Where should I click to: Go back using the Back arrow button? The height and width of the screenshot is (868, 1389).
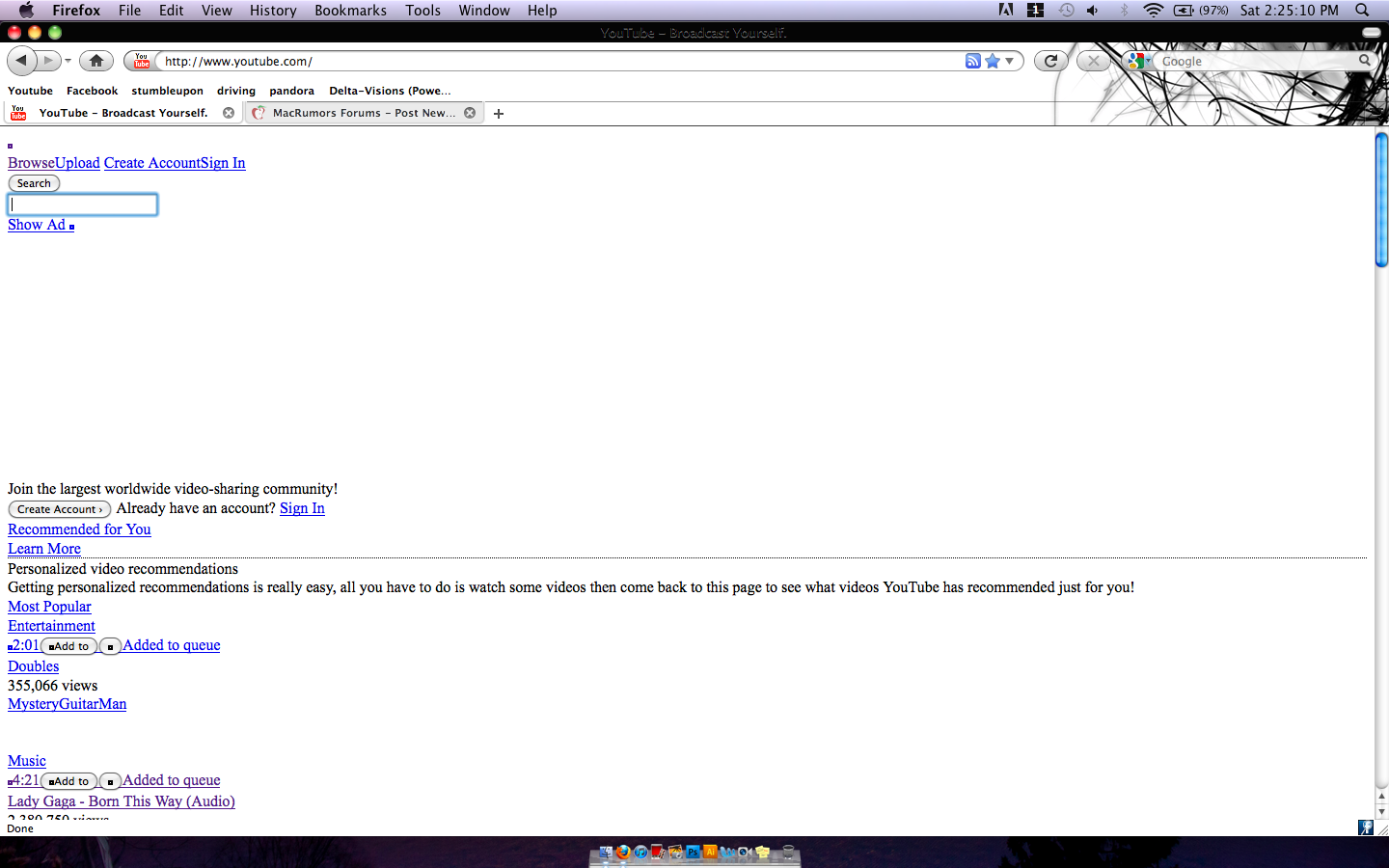click(x=21, y=61)
